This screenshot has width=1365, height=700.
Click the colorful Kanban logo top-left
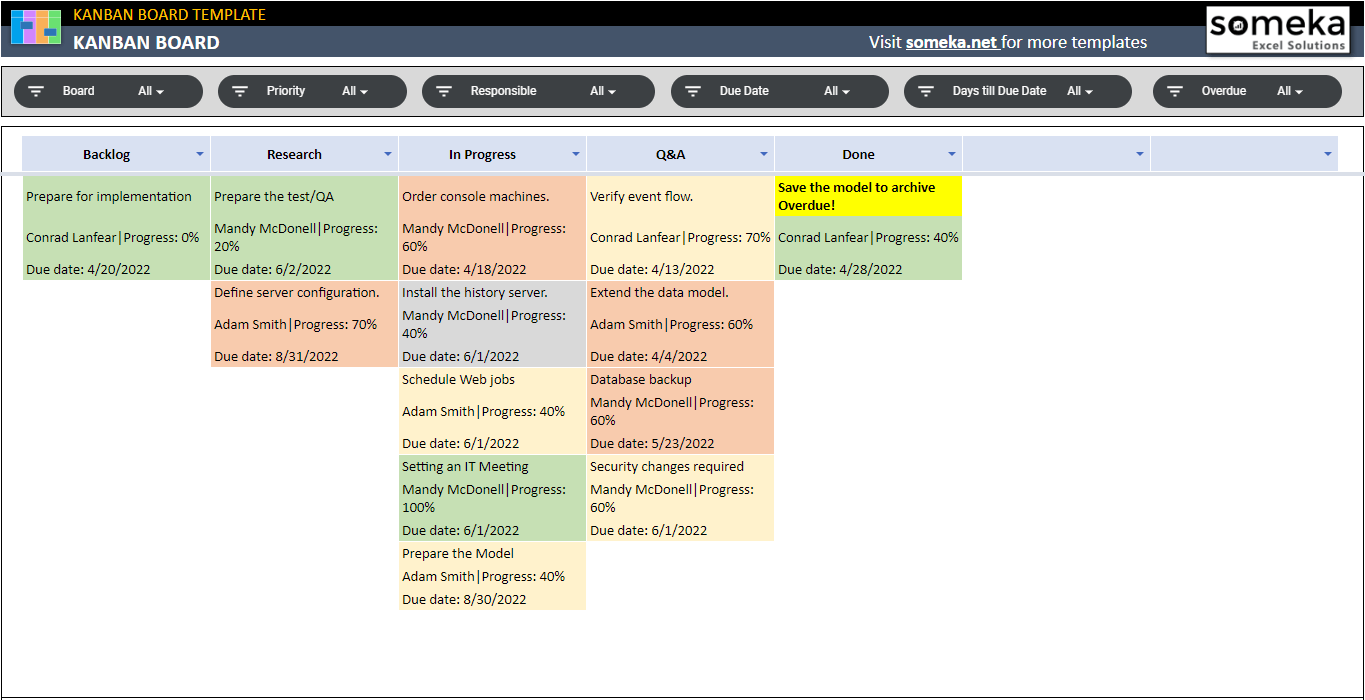pos(34,27)
